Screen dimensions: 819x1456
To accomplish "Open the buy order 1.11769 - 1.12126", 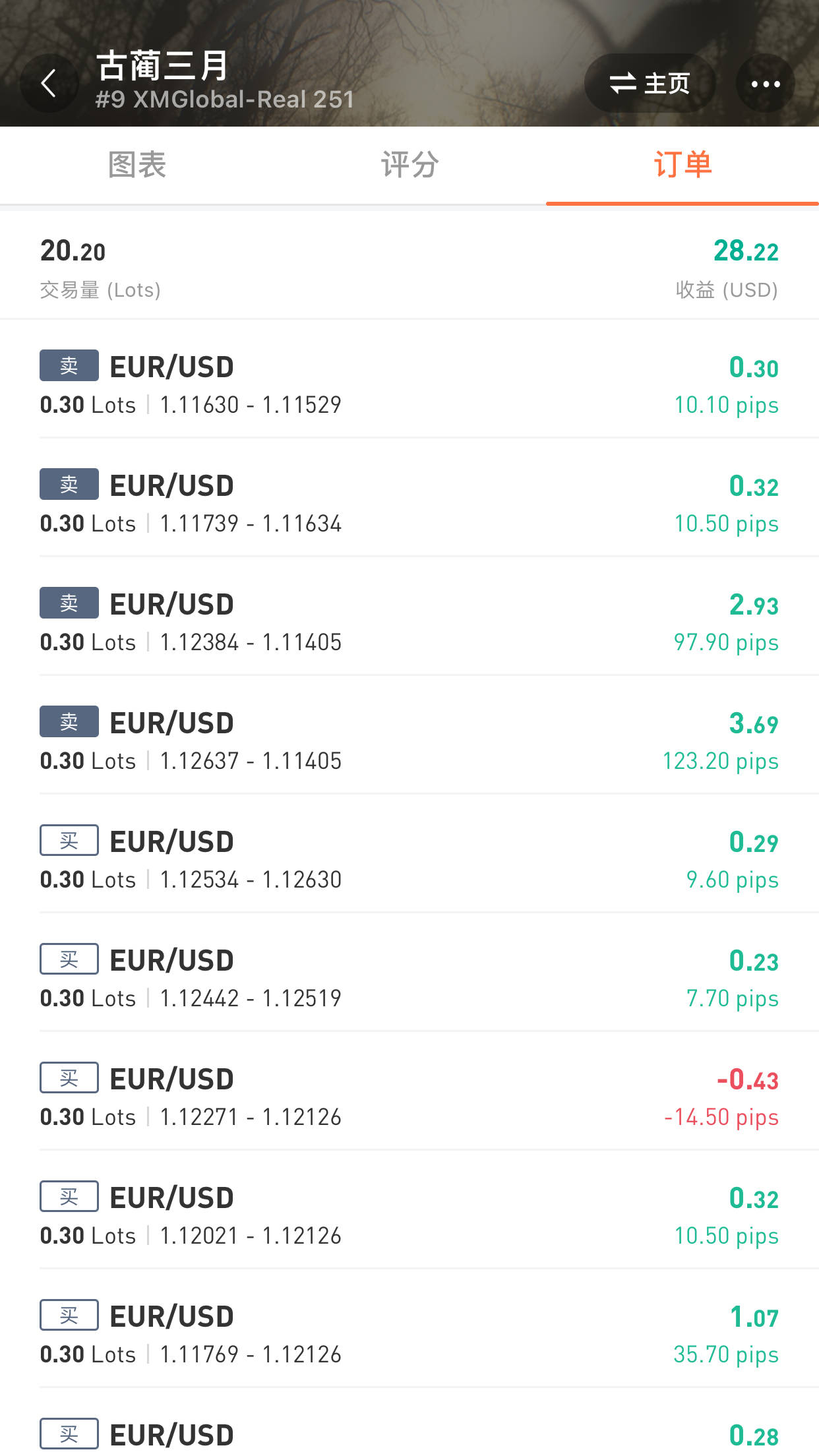I will pos(409,1335).
